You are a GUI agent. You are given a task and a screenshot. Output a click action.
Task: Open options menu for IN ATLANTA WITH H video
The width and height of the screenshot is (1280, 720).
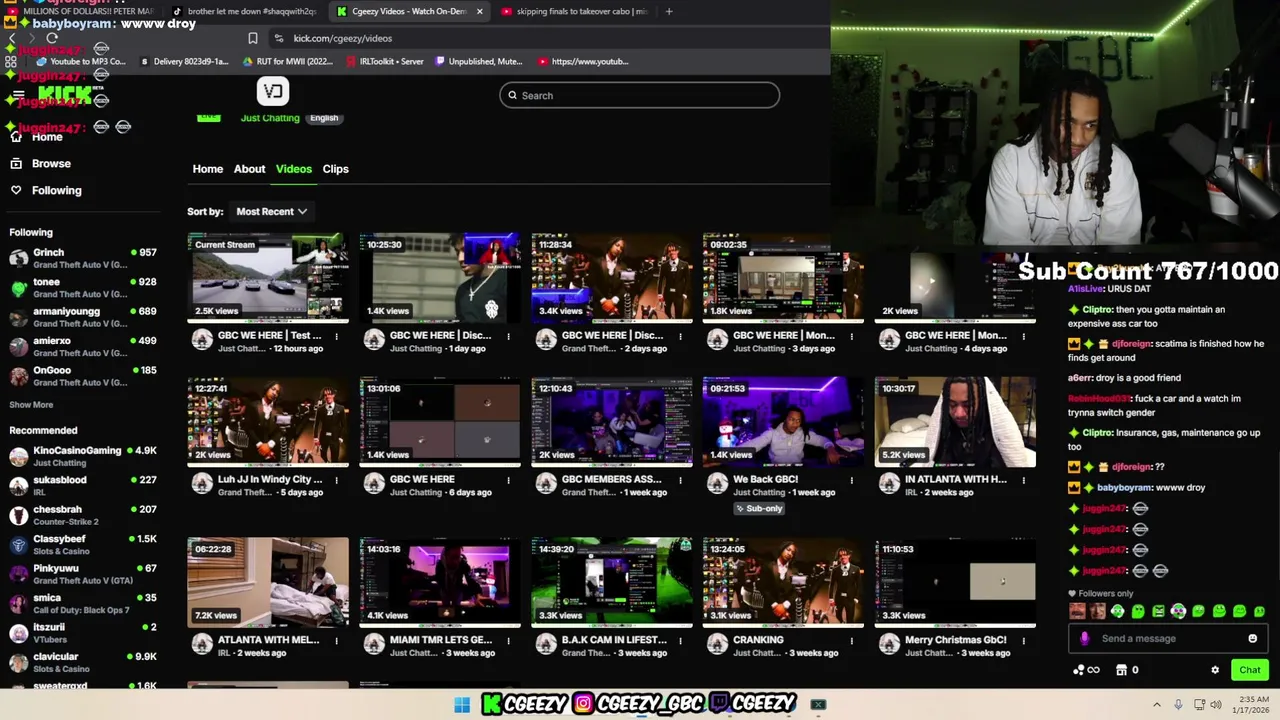click(1024, 480)
